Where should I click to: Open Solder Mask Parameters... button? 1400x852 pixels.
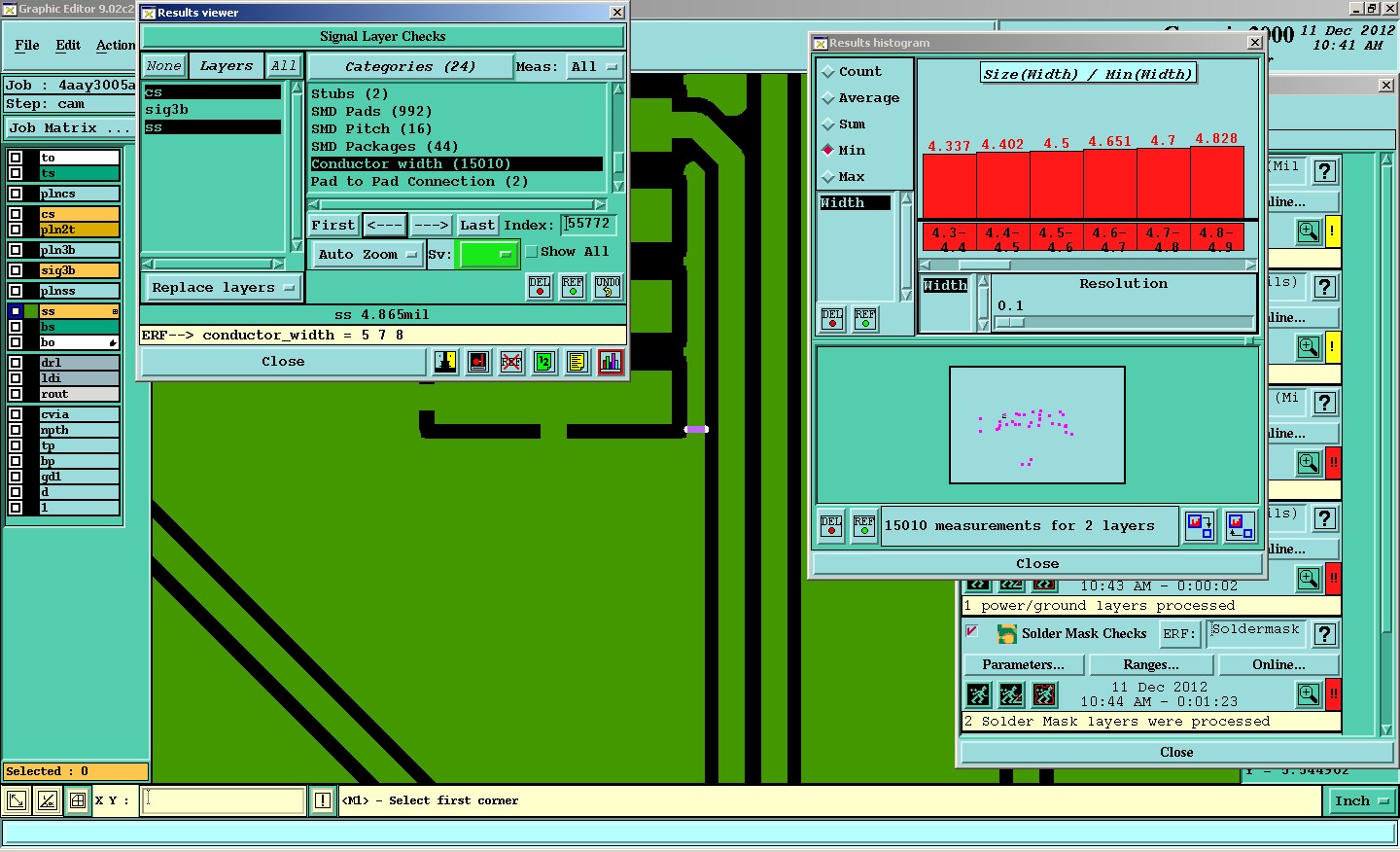click(x=1023, y=665)
